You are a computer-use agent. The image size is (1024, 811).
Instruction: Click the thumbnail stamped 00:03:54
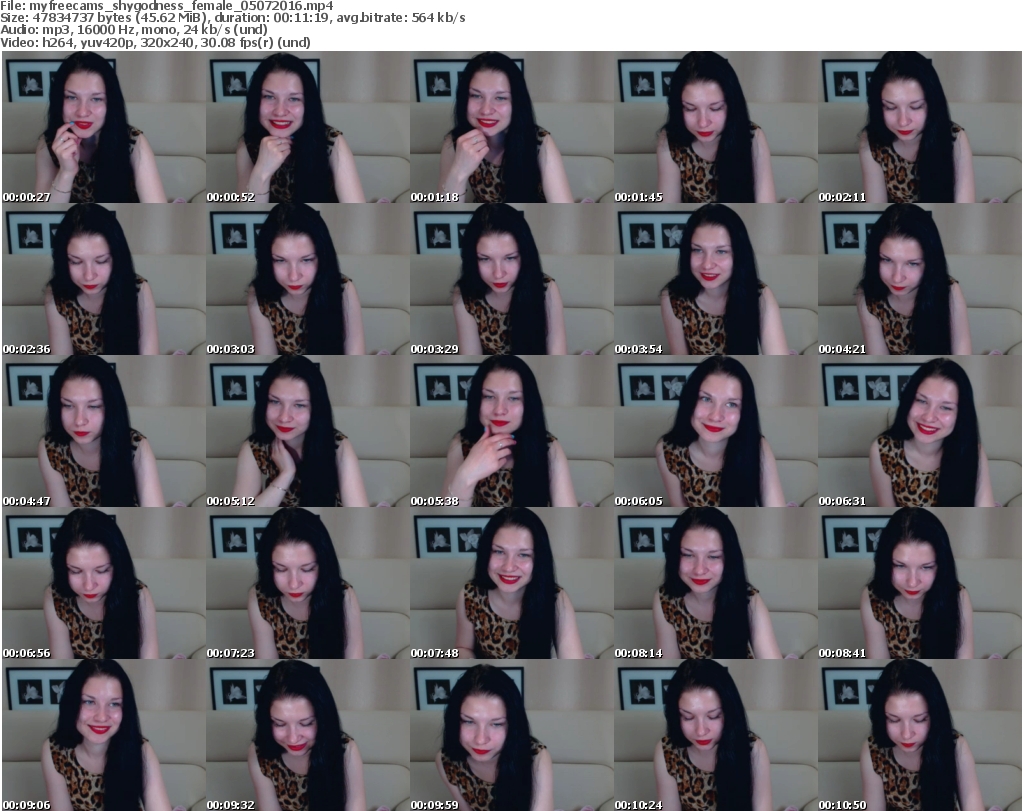coord(716,279)
